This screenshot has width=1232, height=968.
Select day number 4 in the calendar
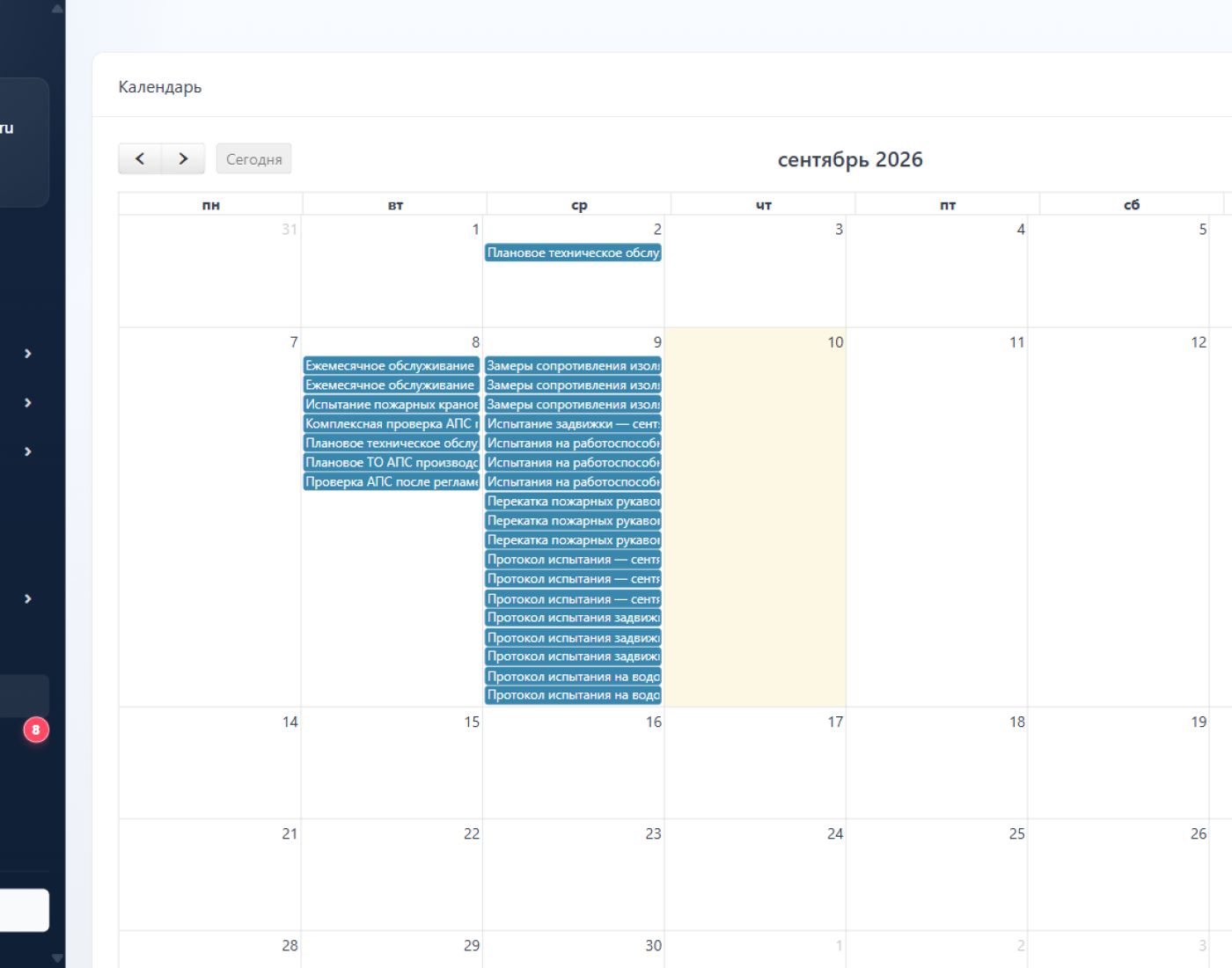click(x=1021, y=230)
